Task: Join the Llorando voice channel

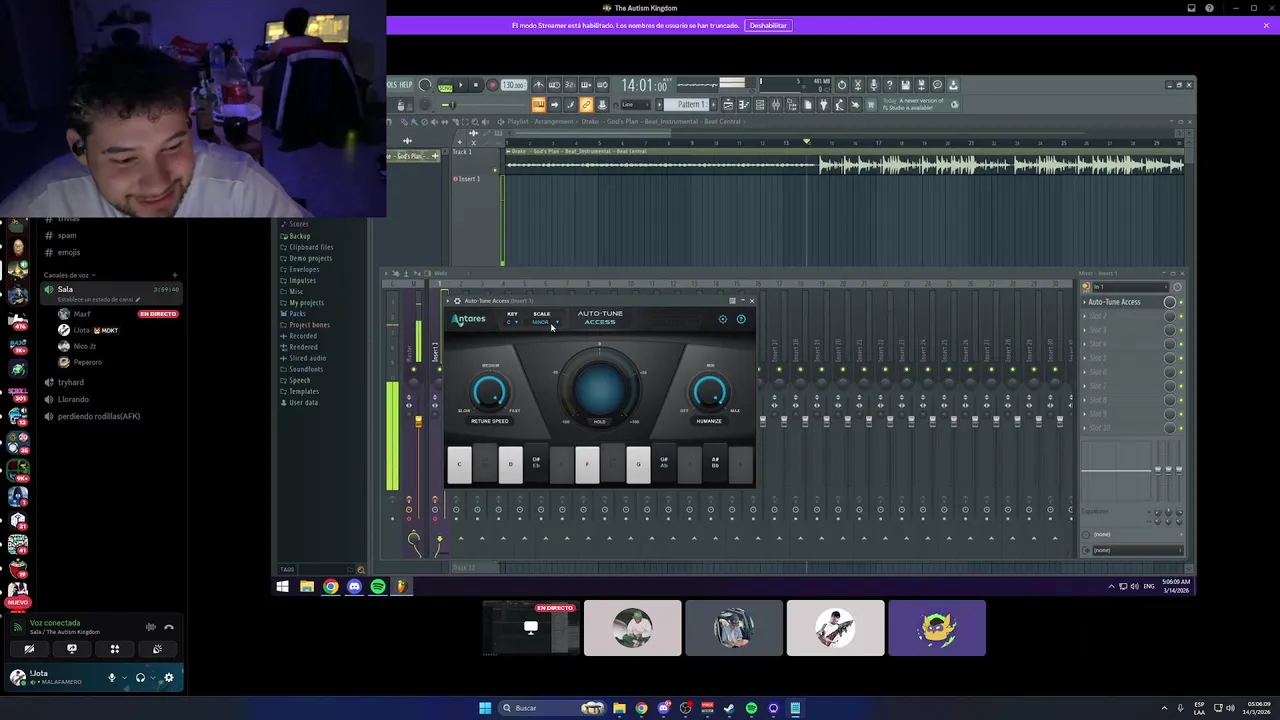Action: pyautogui.click(x=73, y=399)
